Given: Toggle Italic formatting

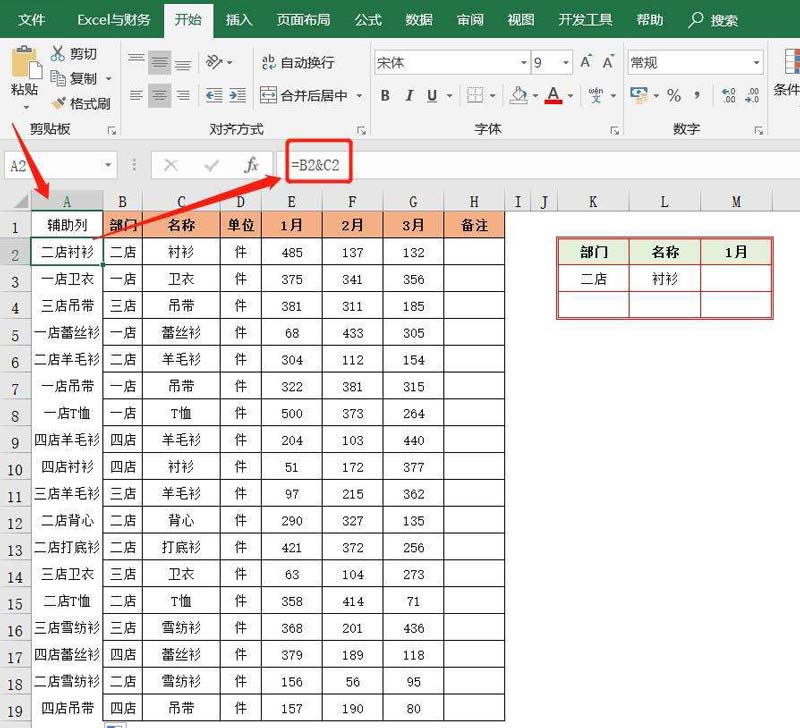Looking at the screenshot, I should coord(409,95).
